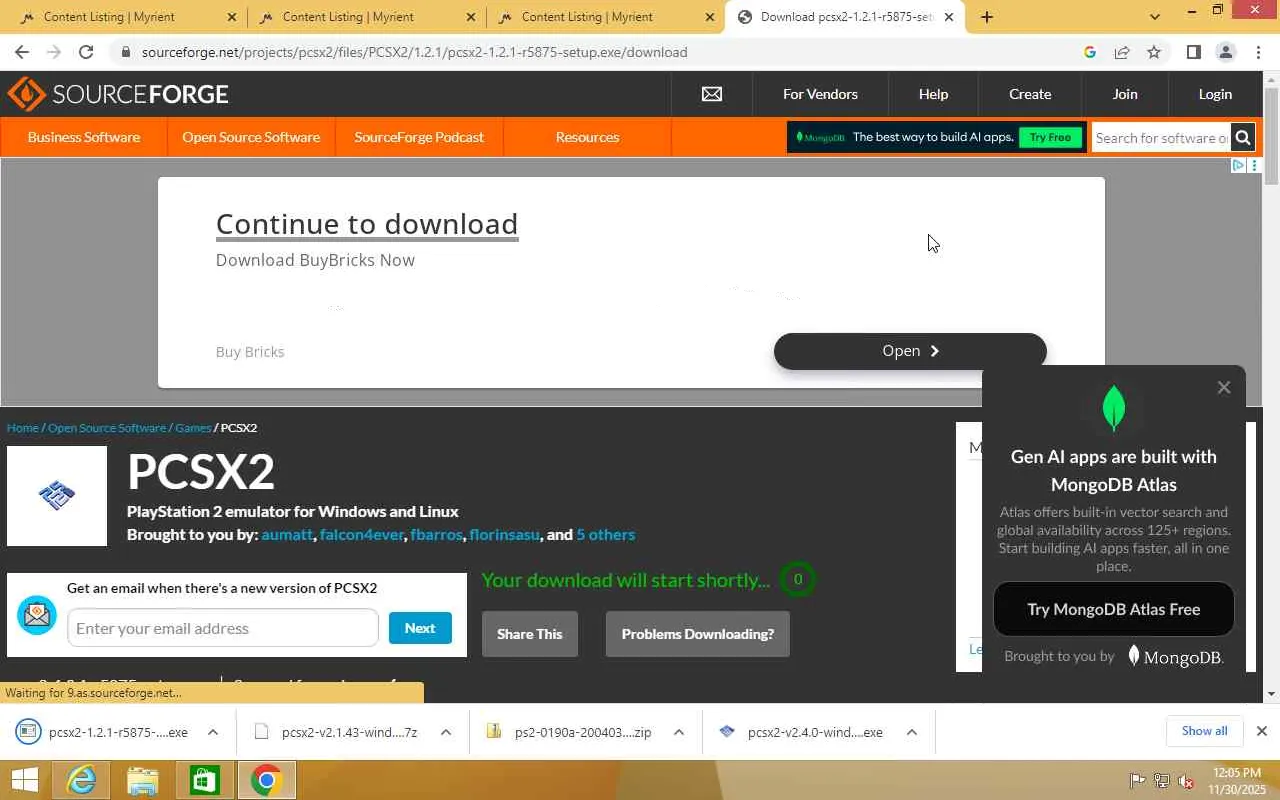The height and width of the screenshot is (800, 1280).
Task: Click the Problems Downloading? button
Action: tap(698, 634)
